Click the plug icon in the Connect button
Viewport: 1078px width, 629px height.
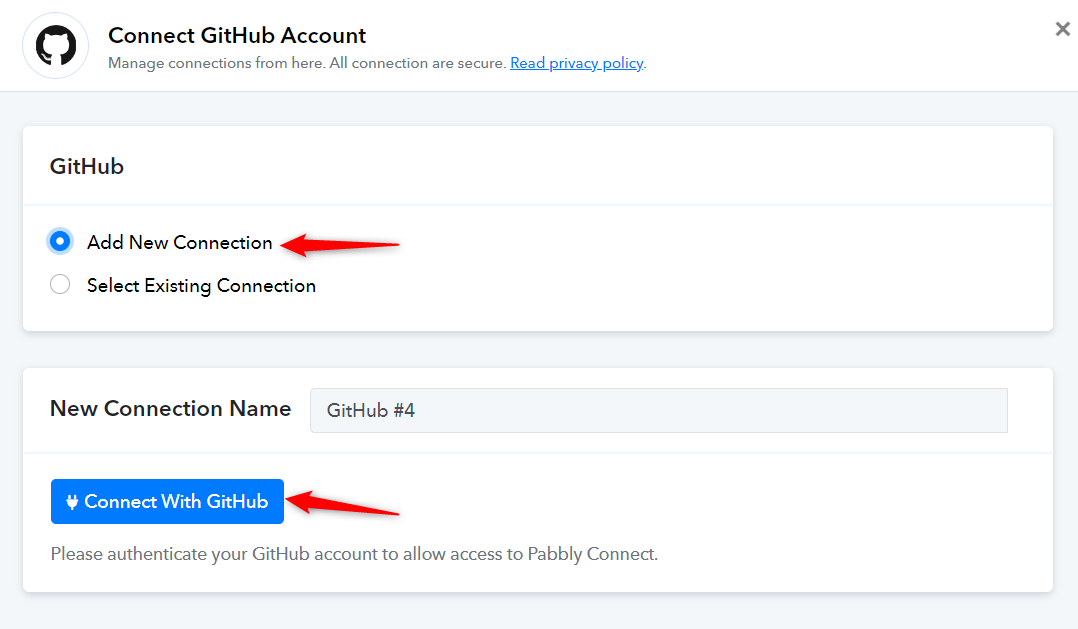(x=72, y=502)
